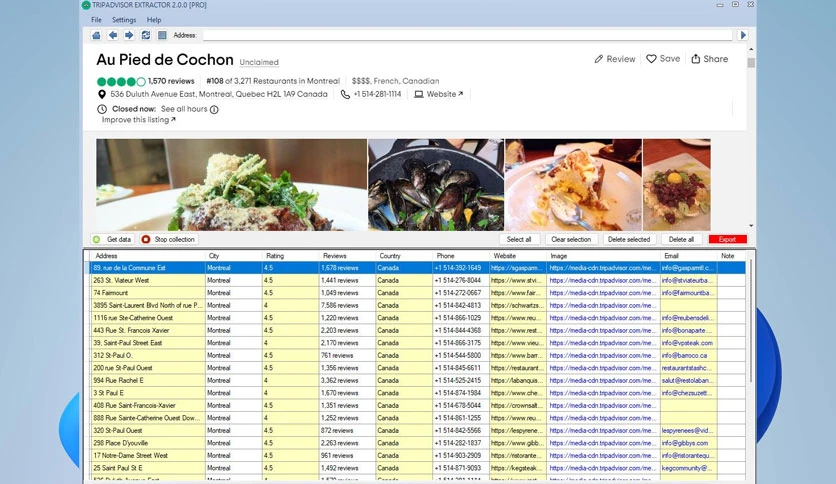Open the large salad dish photo
Viewport: 836px width, 484px height.
coord(231,185)
